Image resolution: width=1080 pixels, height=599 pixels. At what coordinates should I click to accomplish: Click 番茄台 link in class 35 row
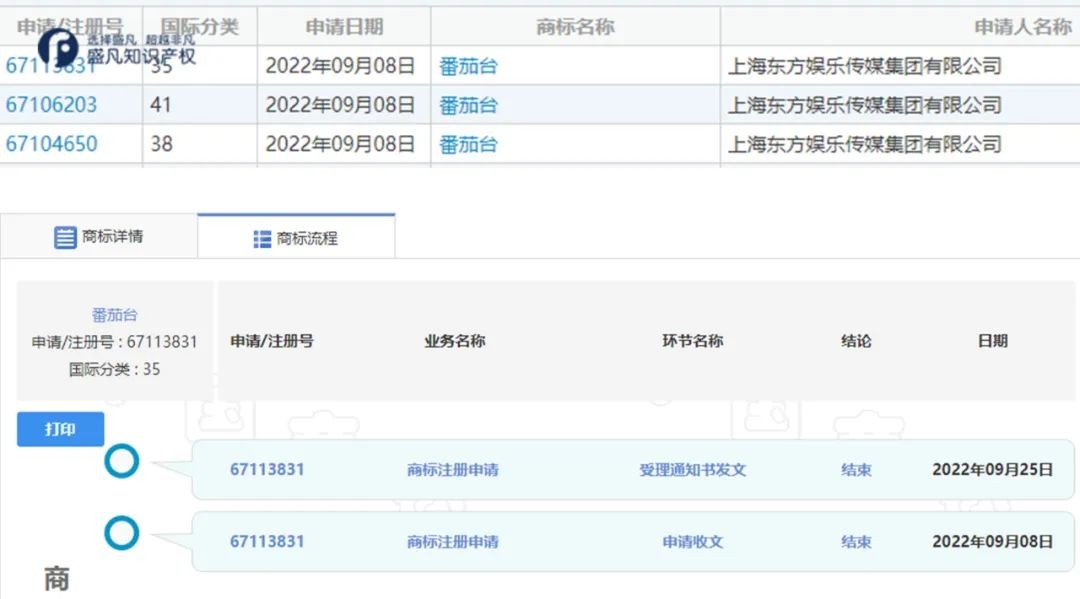pyautogui.click(x=468, y=67)
